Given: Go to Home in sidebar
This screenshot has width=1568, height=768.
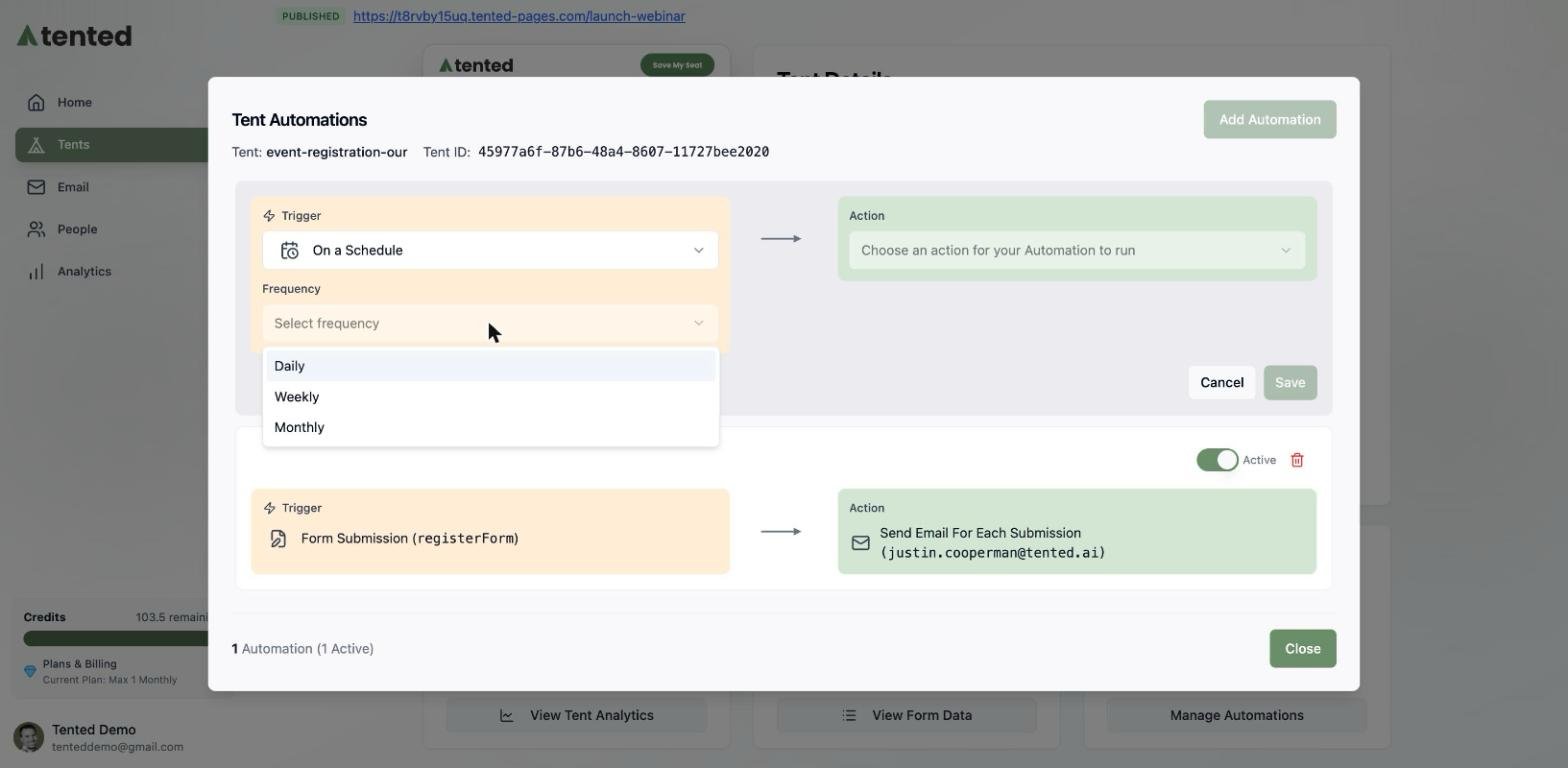Looking at the screenshot, I should (75, 102).
